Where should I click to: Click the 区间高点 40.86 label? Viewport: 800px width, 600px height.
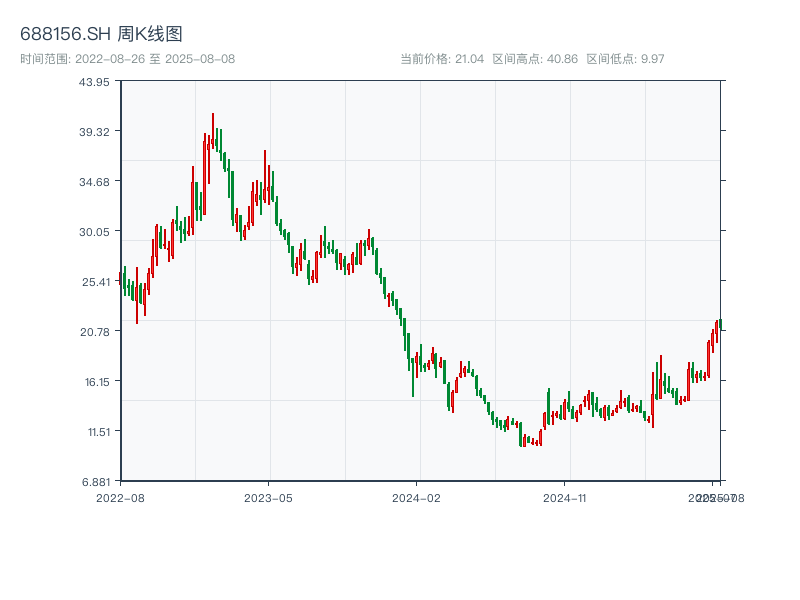[x=535, y=59]
